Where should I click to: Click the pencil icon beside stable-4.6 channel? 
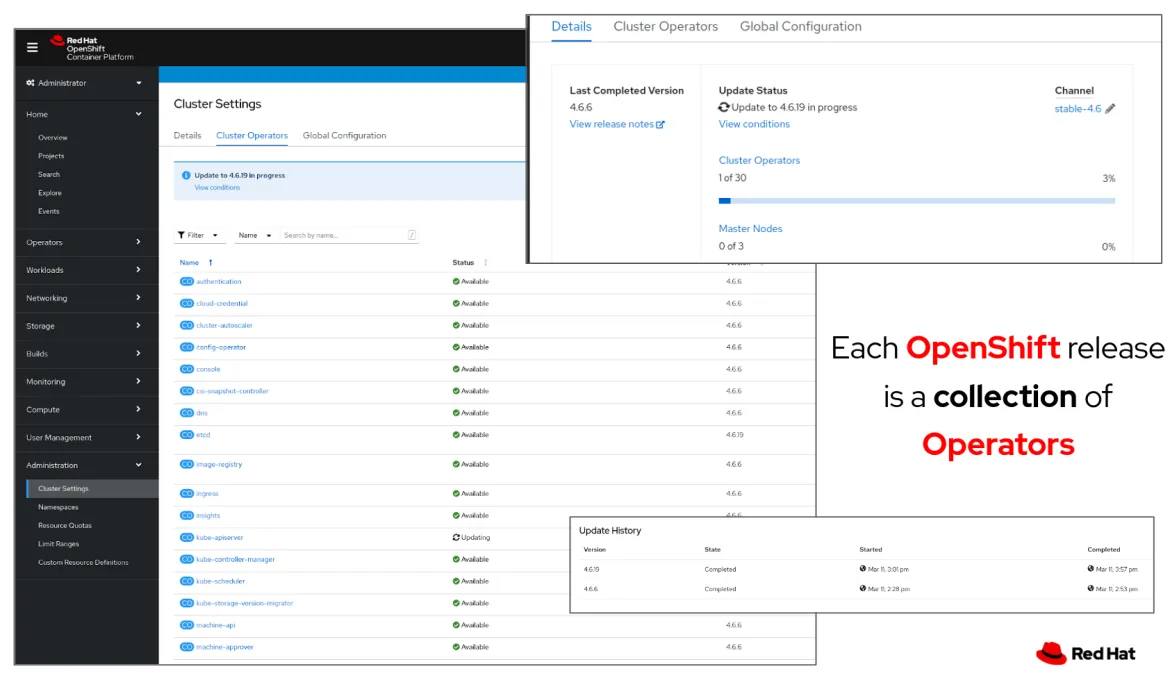point(1110,109)
